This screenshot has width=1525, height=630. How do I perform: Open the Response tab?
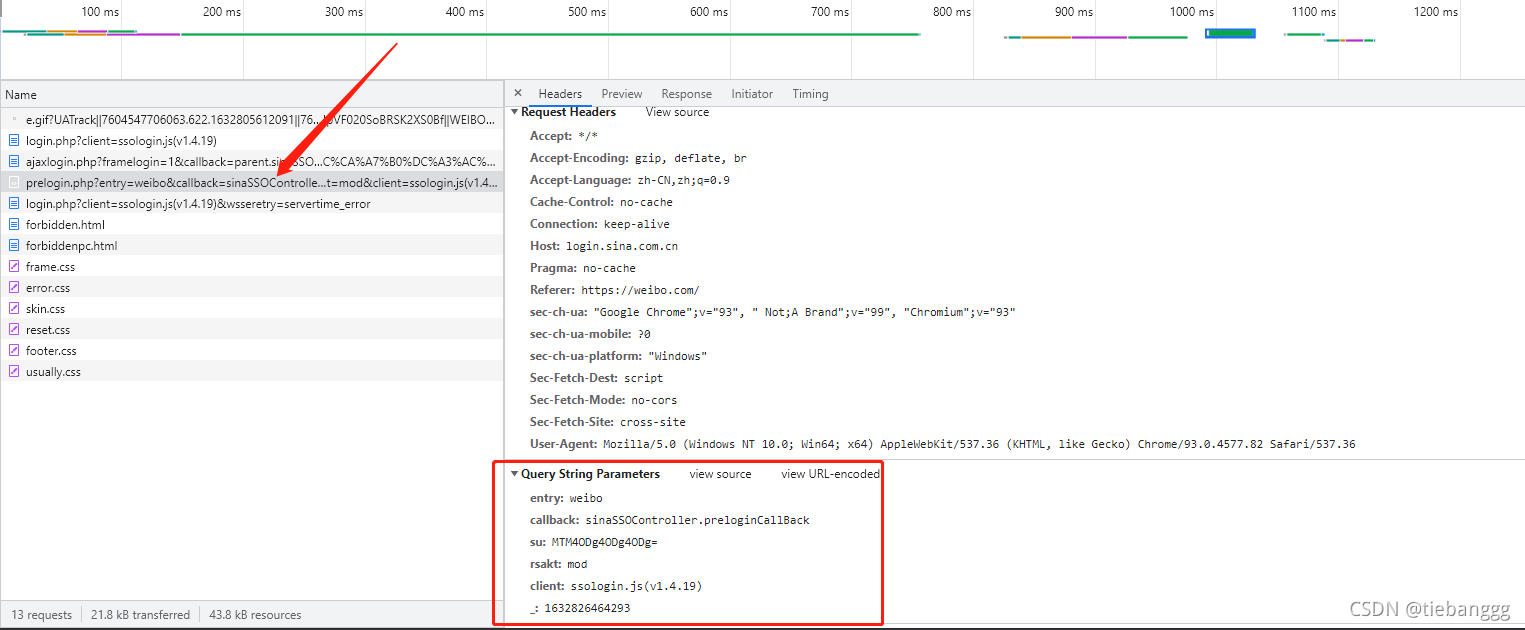tap(687, 94)
